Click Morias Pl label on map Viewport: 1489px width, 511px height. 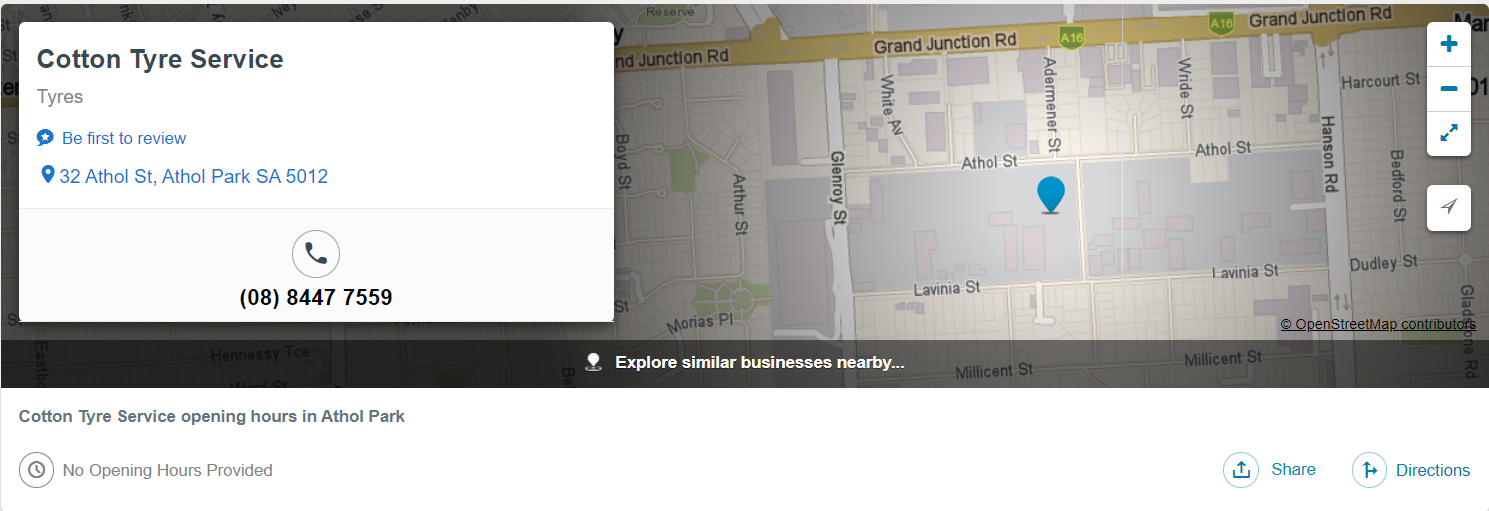coord(699,321)
